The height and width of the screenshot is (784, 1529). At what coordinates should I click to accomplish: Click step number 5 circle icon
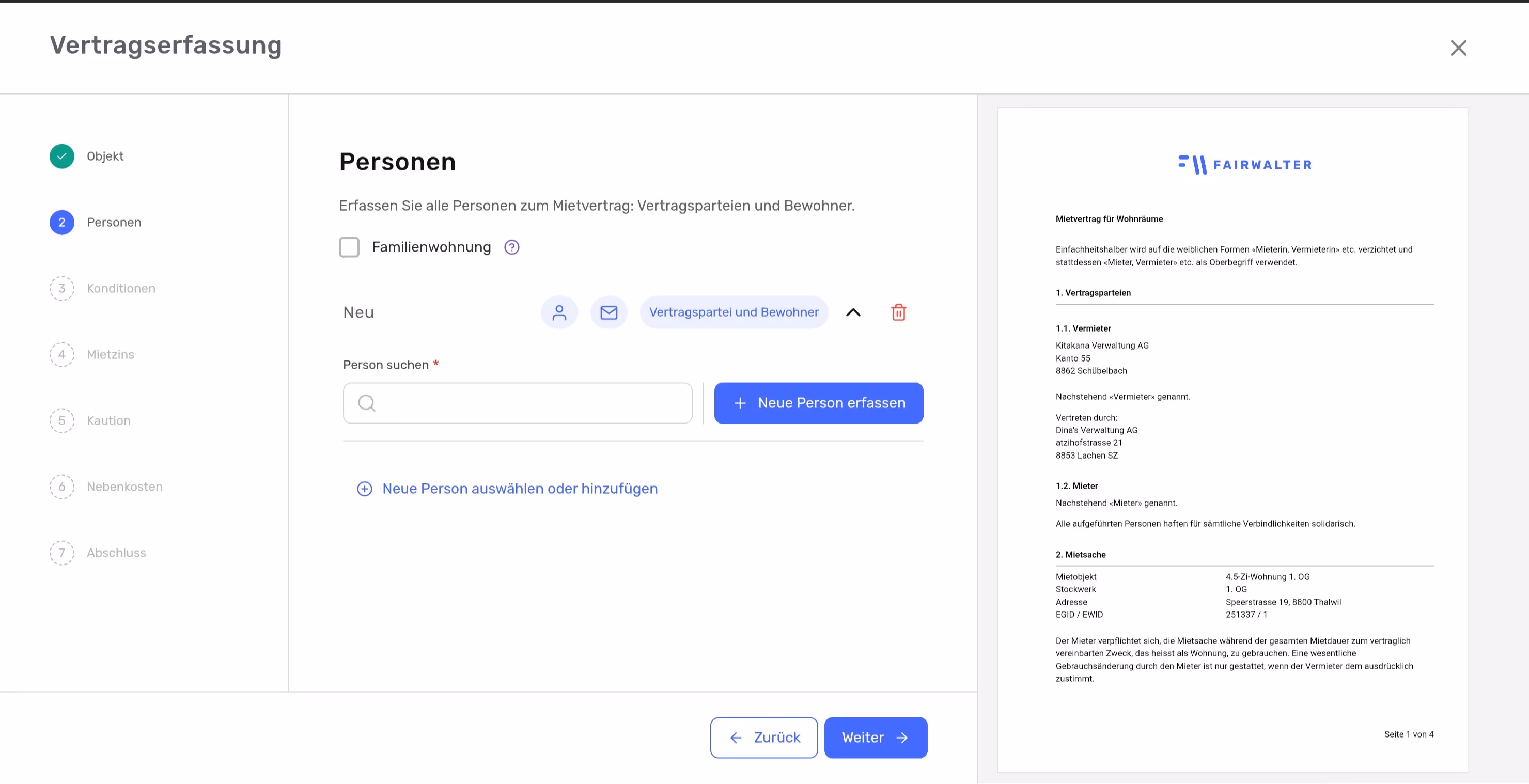62,420
